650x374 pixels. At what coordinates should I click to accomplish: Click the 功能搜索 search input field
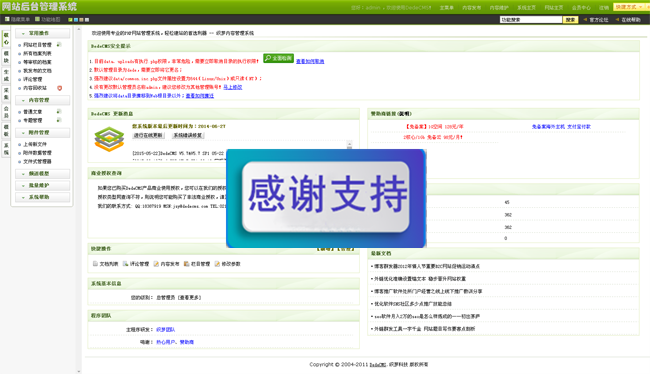531,19
